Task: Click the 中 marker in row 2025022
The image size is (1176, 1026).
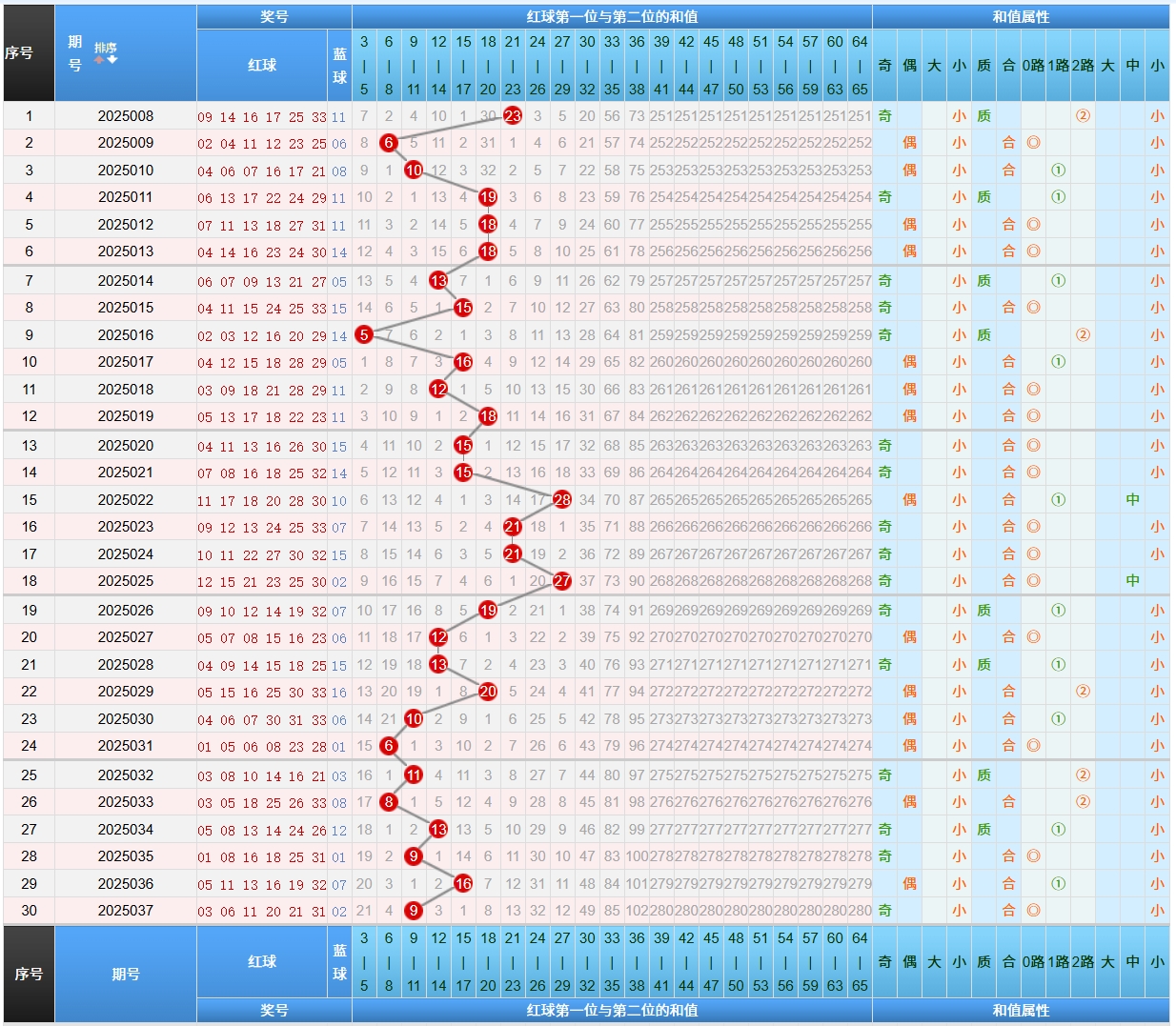Action: 1132,500
